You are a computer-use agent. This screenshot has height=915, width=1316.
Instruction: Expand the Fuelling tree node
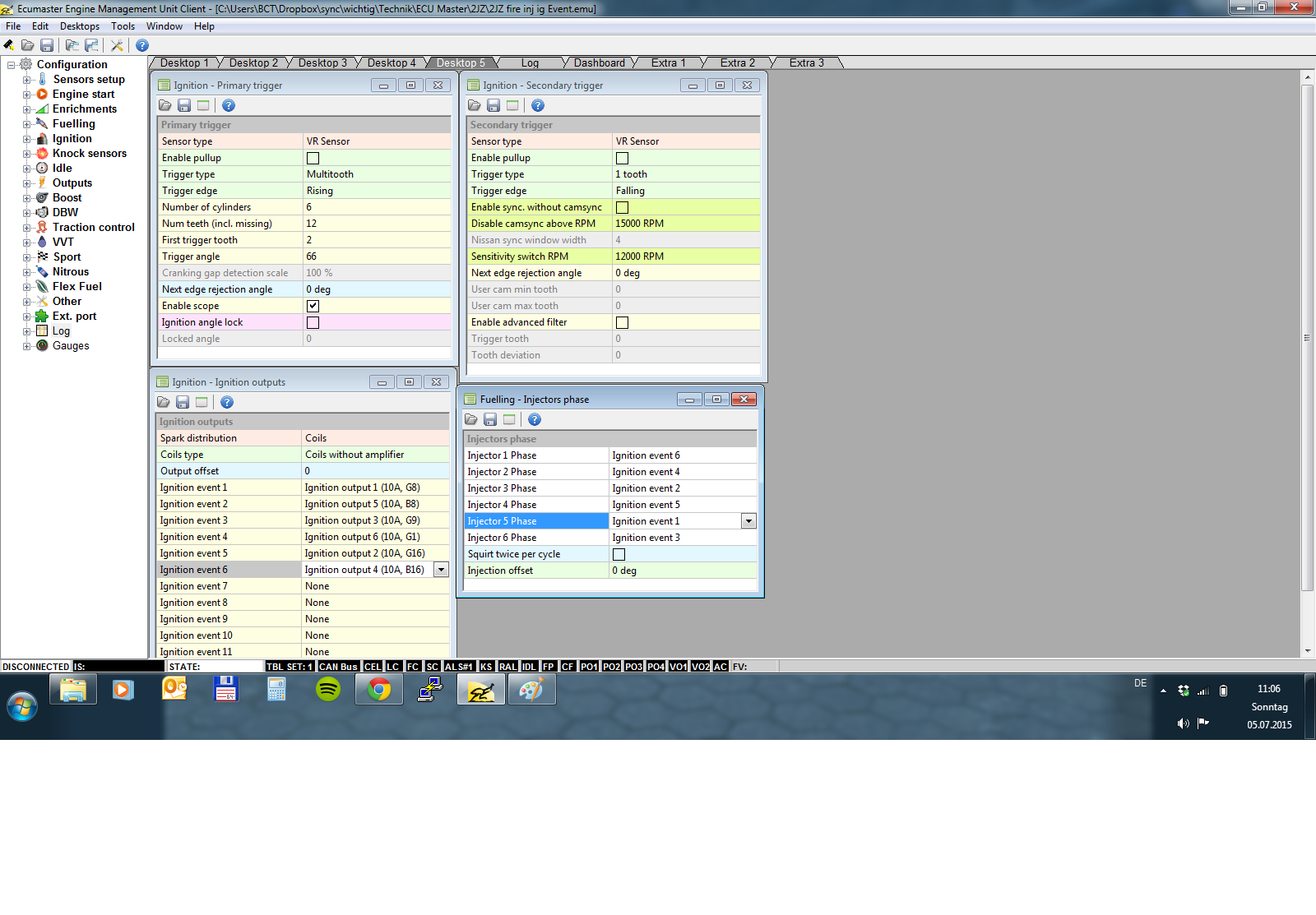coord(27,124)
